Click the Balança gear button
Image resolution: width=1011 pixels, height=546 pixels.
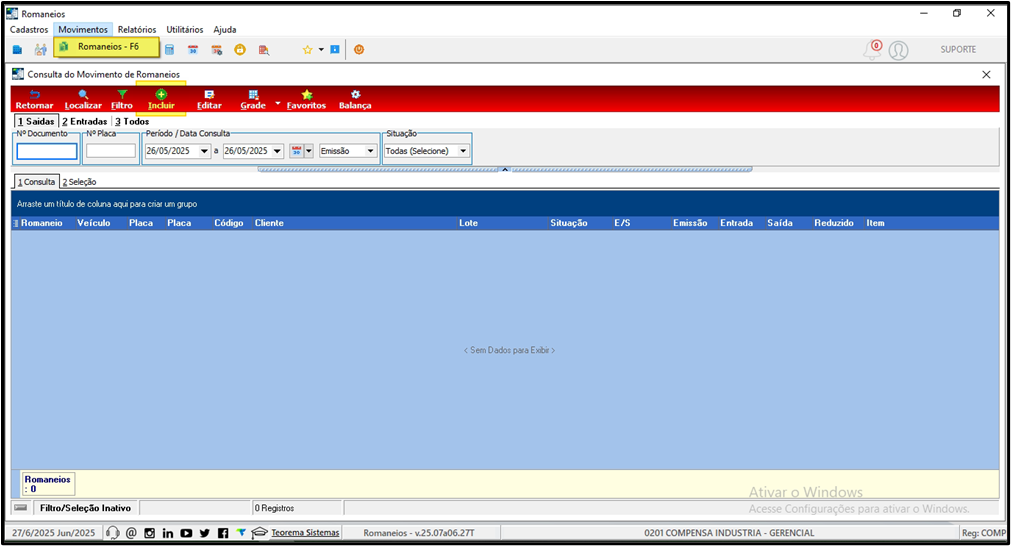tap(355, 100)
